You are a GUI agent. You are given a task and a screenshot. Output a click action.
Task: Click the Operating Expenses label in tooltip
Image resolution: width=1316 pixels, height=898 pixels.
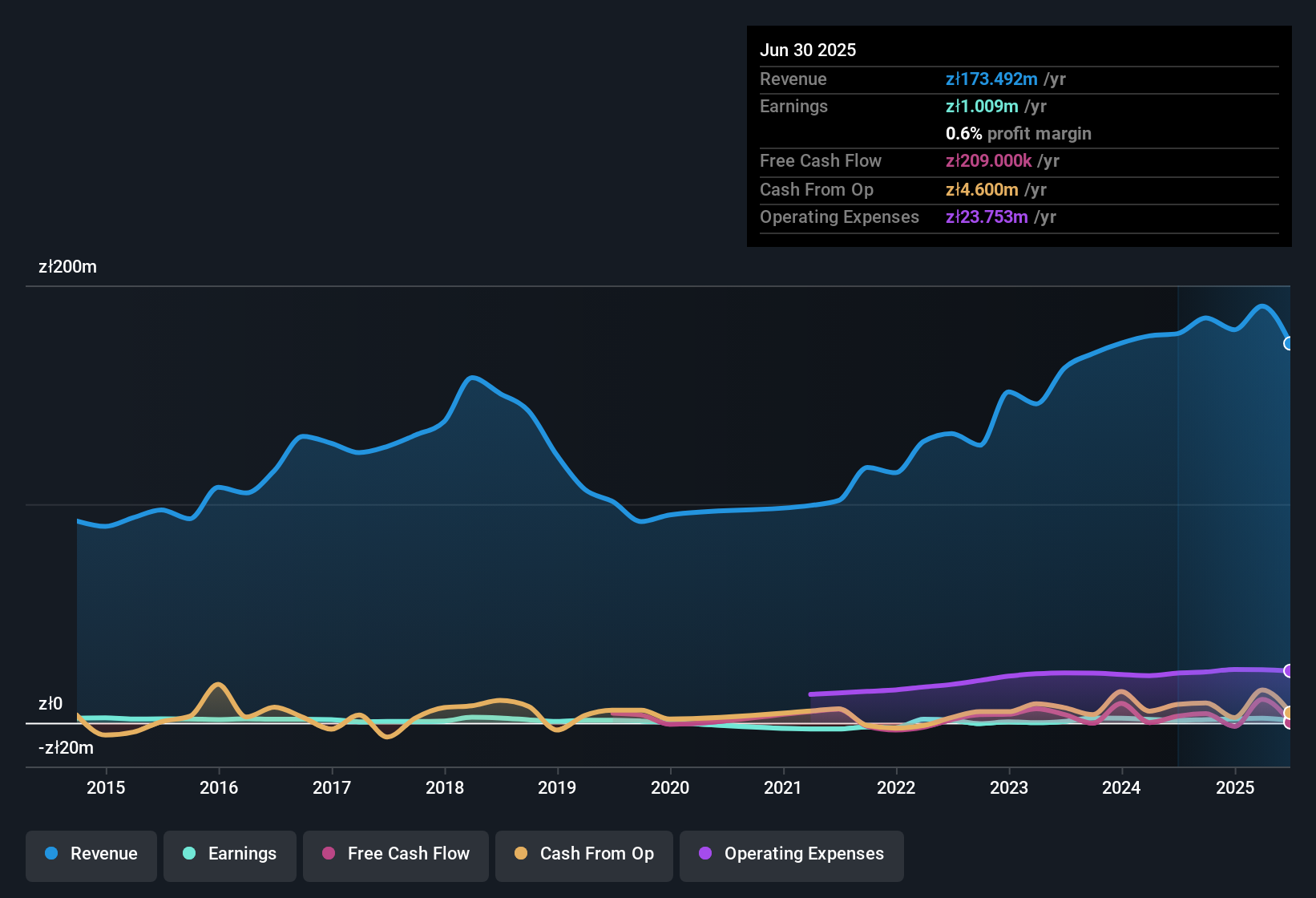tap(839, 216)
